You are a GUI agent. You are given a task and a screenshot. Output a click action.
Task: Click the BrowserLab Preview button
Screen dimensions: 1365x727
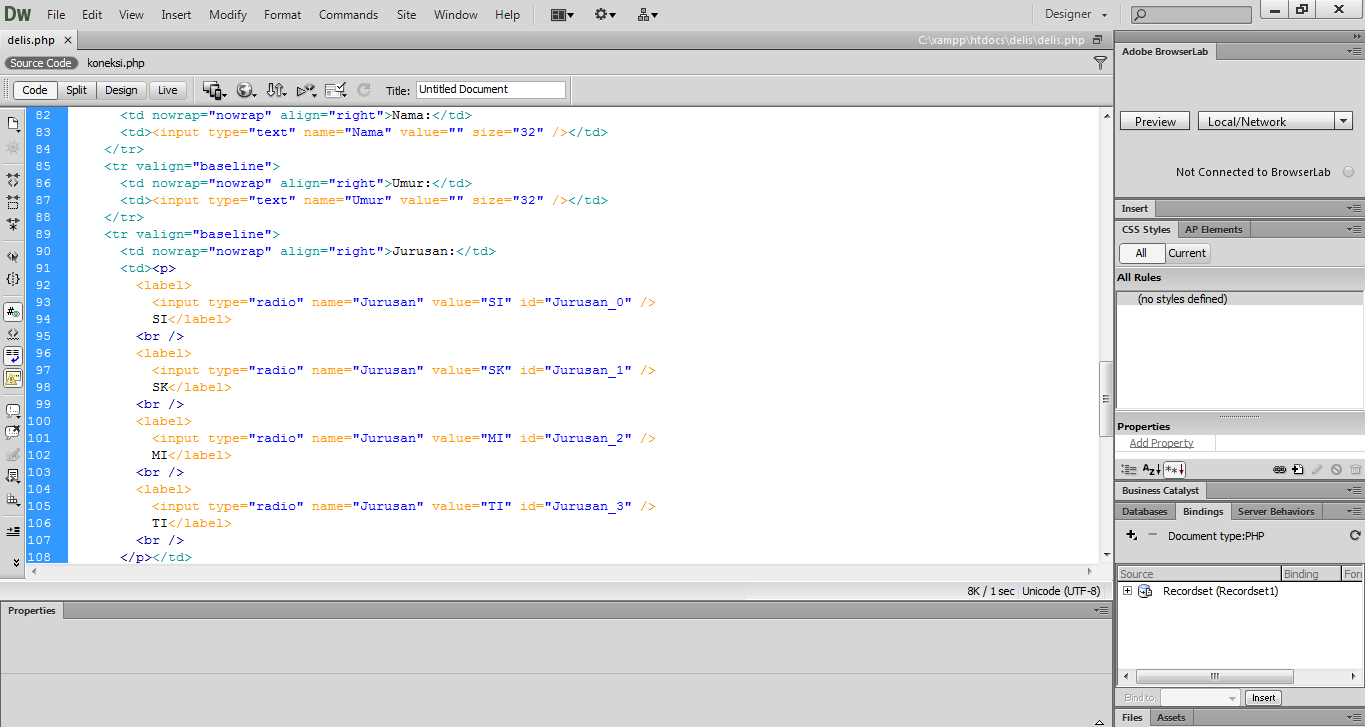click(x=1154, y=120)
